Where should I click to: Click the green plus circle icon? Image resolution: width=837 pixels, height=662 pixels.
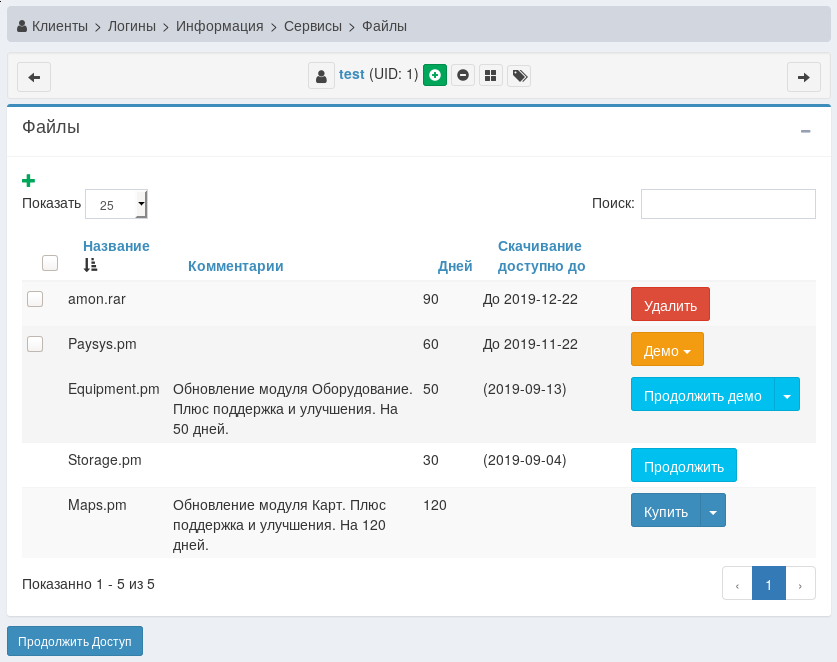[434, 75]
